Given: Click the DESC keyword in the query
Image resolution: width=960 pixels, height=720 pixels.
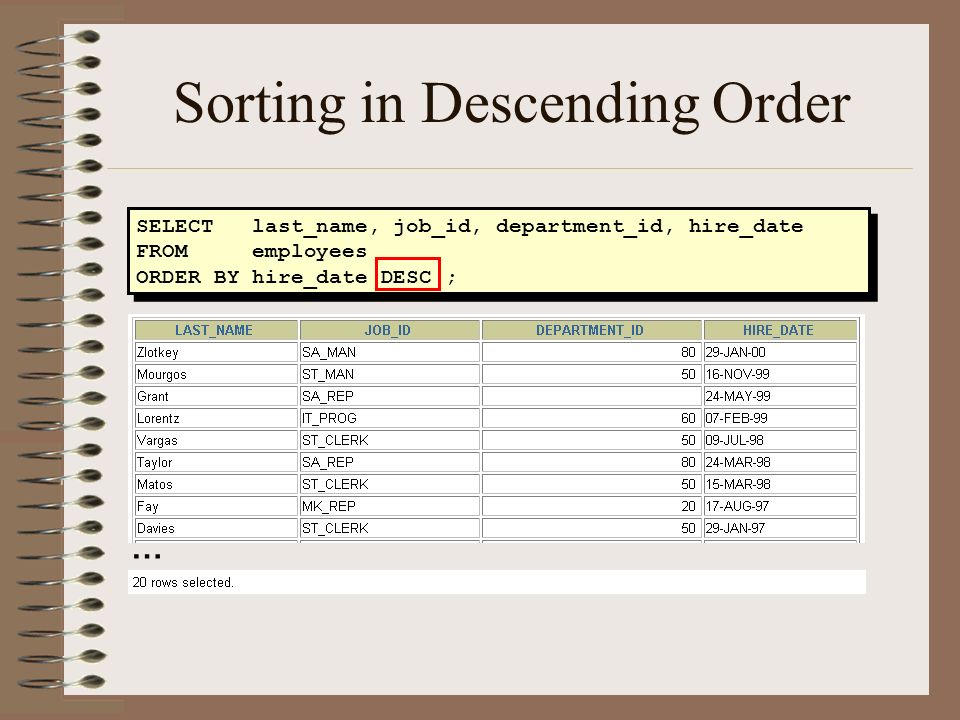Looking at the screenshot, I should 407,277.
